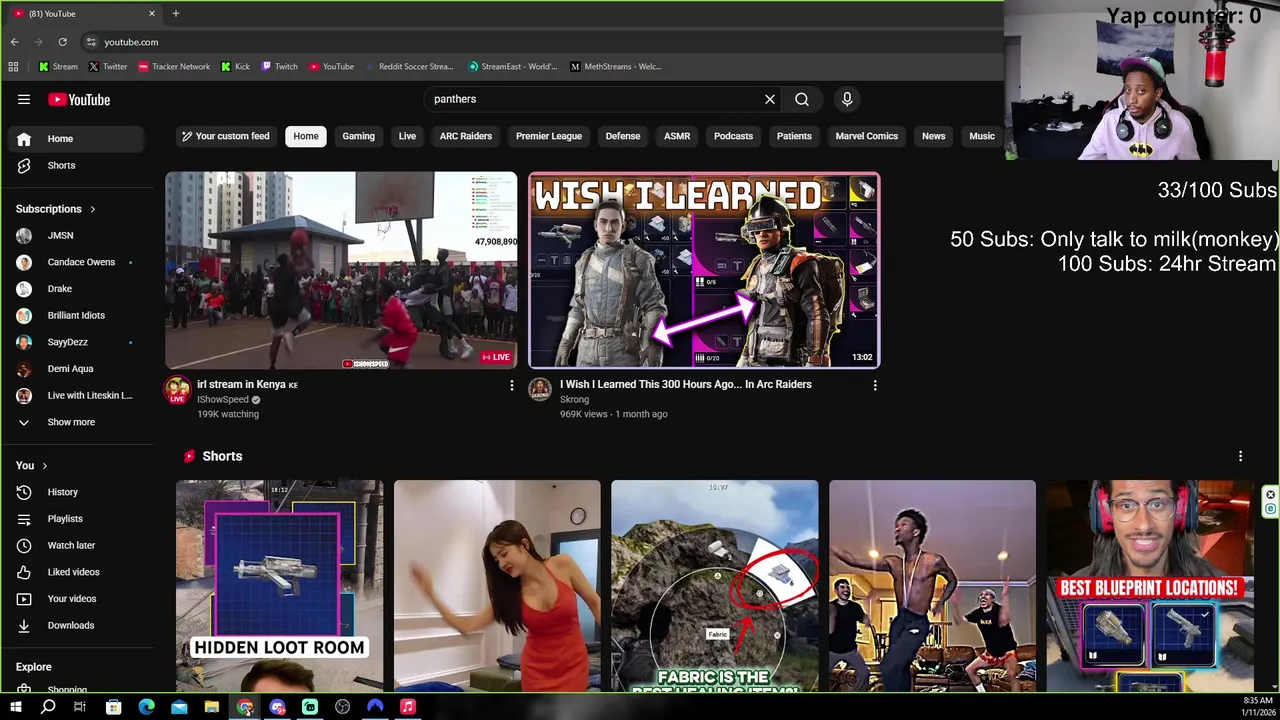This screenshot has height=720, width=1280.
Task: Open Brilliant Idiots subscription channel
Action: click(x=76, y=315)
